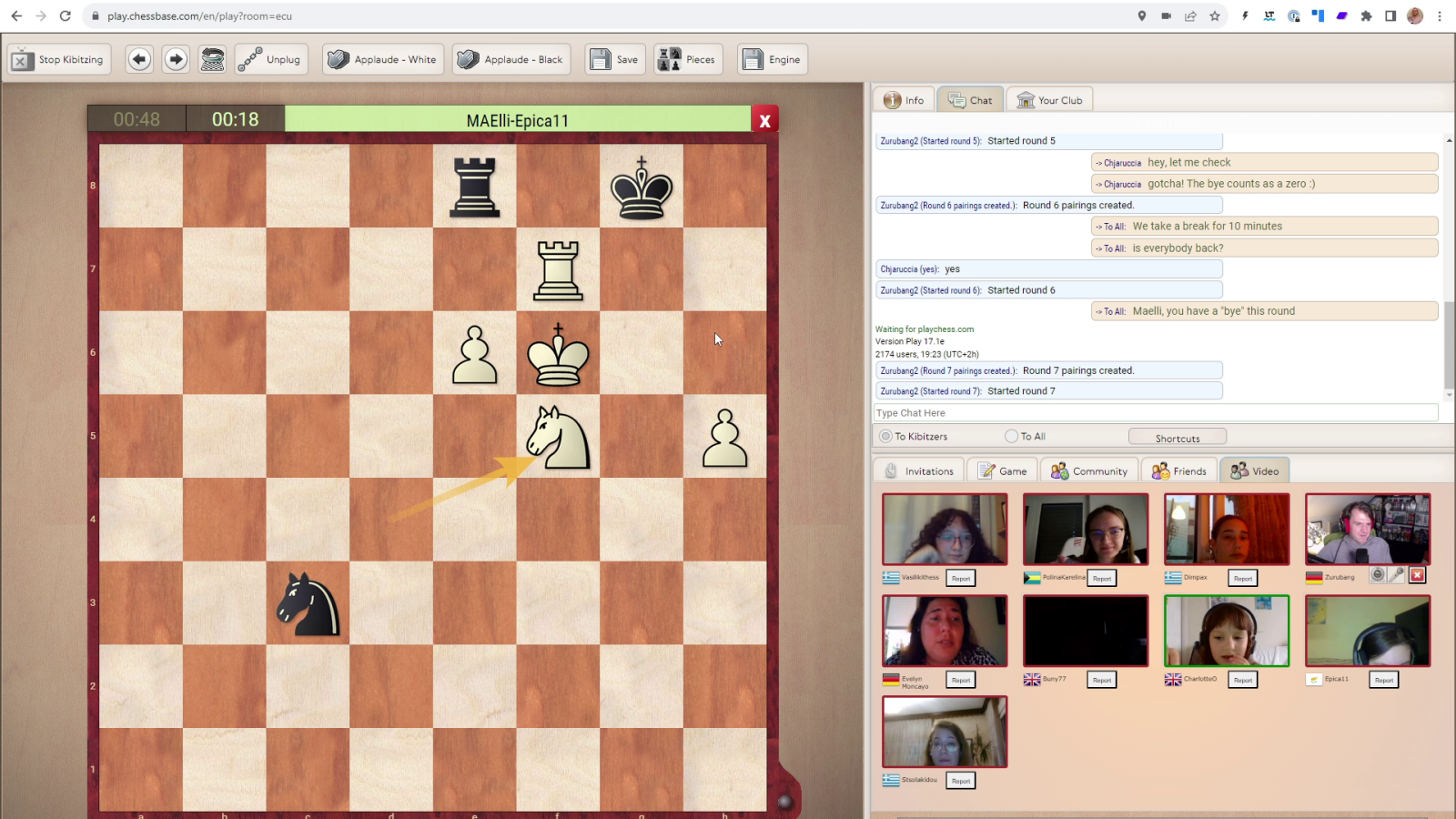The height and width of the screenshot is (819, 1456).
Task: Mute Zurubang's microphone
Action: click(1397, 575)
